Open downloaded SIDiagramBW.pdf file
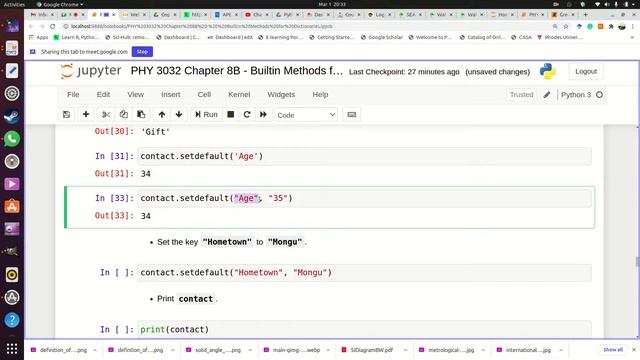This screenshot has width=640, height=360. [368, 350]
